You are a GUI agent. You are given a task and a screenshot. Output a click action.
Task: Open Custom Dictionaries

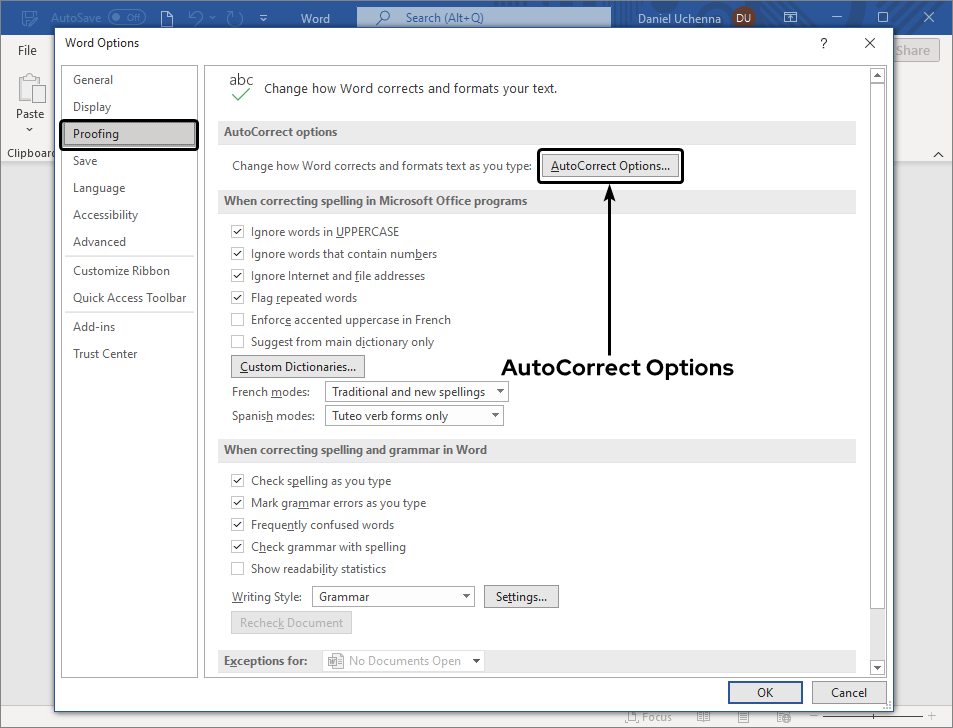(297, 366)
